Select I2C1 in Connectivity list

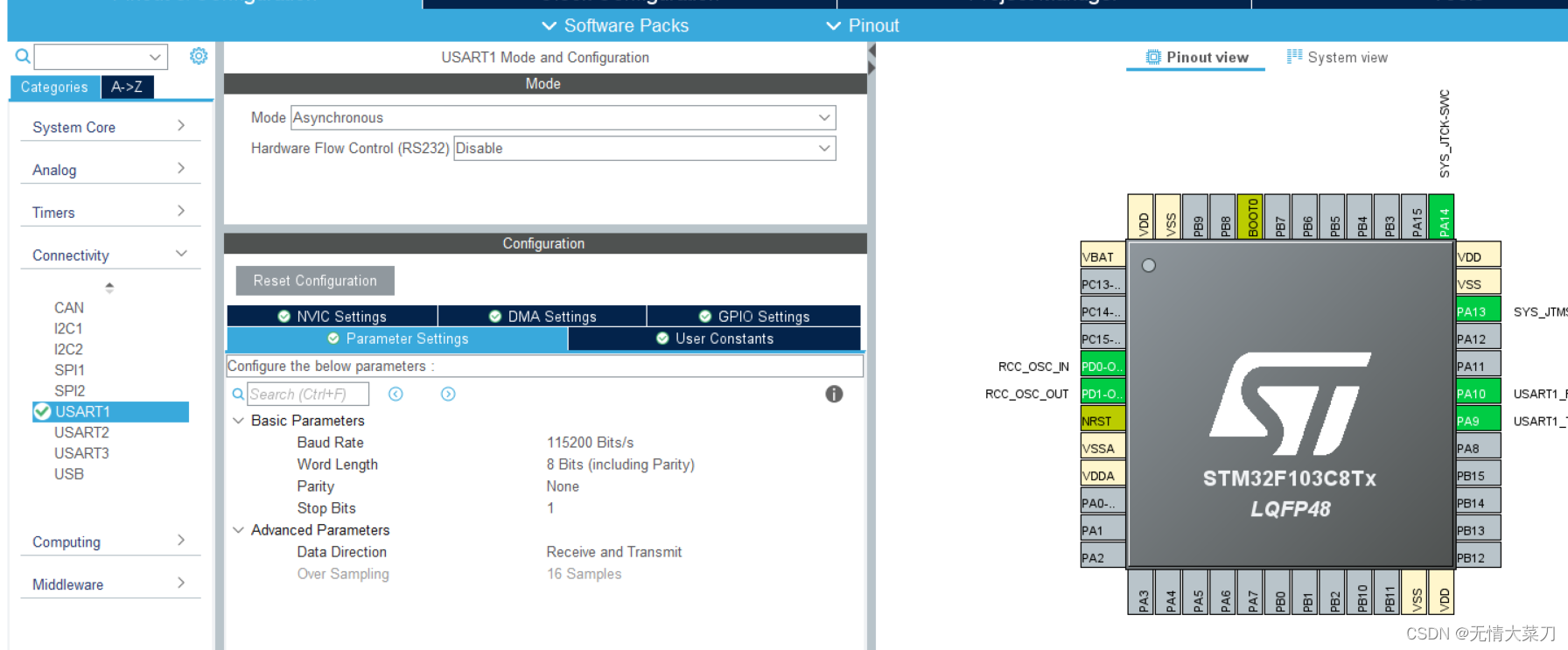point(68,329)
